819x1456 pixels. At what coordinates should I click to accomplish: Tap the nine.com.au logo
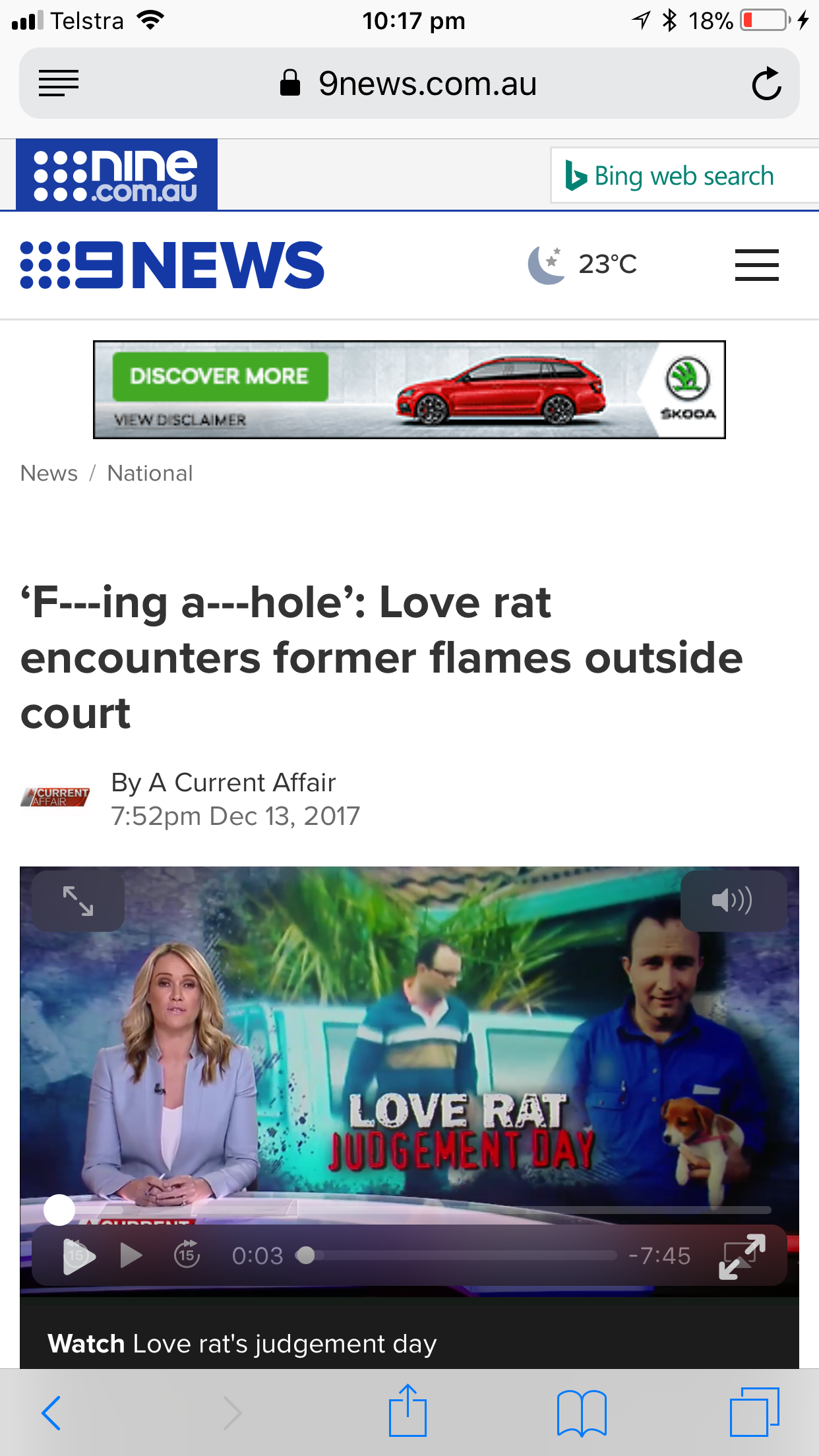tap(117, 175)
